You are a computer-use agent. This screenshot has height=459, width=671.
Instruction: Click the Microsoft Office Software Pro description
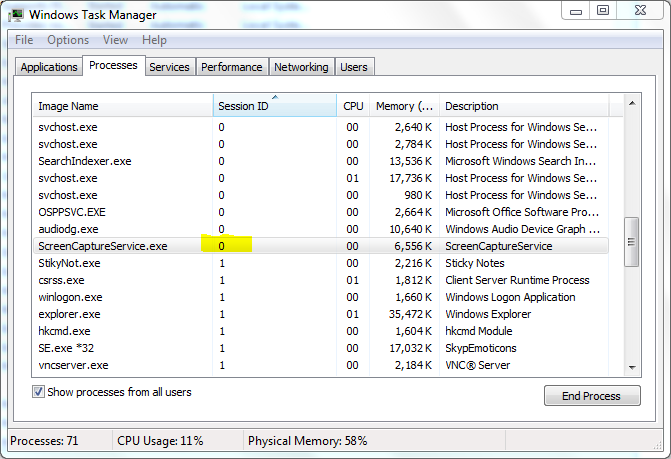coord(522,212)
